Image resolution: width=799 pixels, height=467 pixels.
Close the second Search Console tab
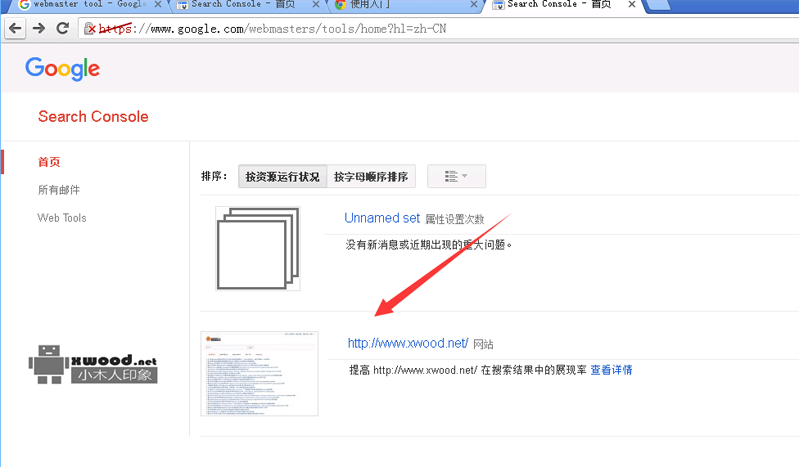tap(315, 5)
